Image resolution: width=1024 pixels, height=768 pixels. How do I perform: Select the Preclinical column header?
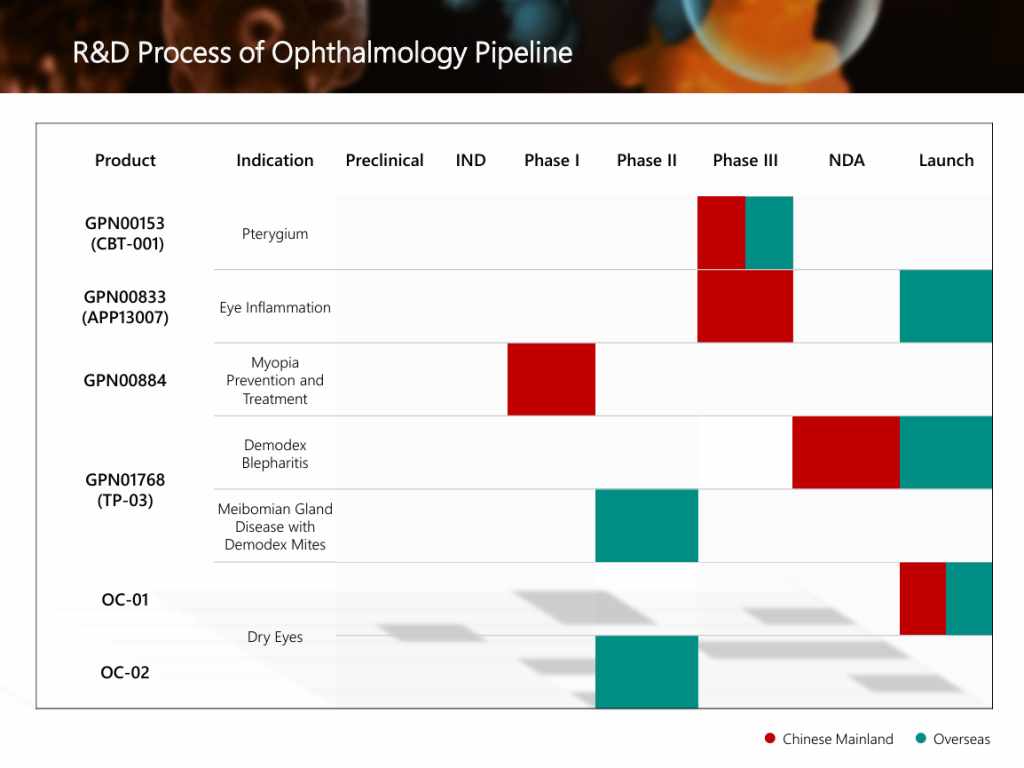click(x=384, y=160)
